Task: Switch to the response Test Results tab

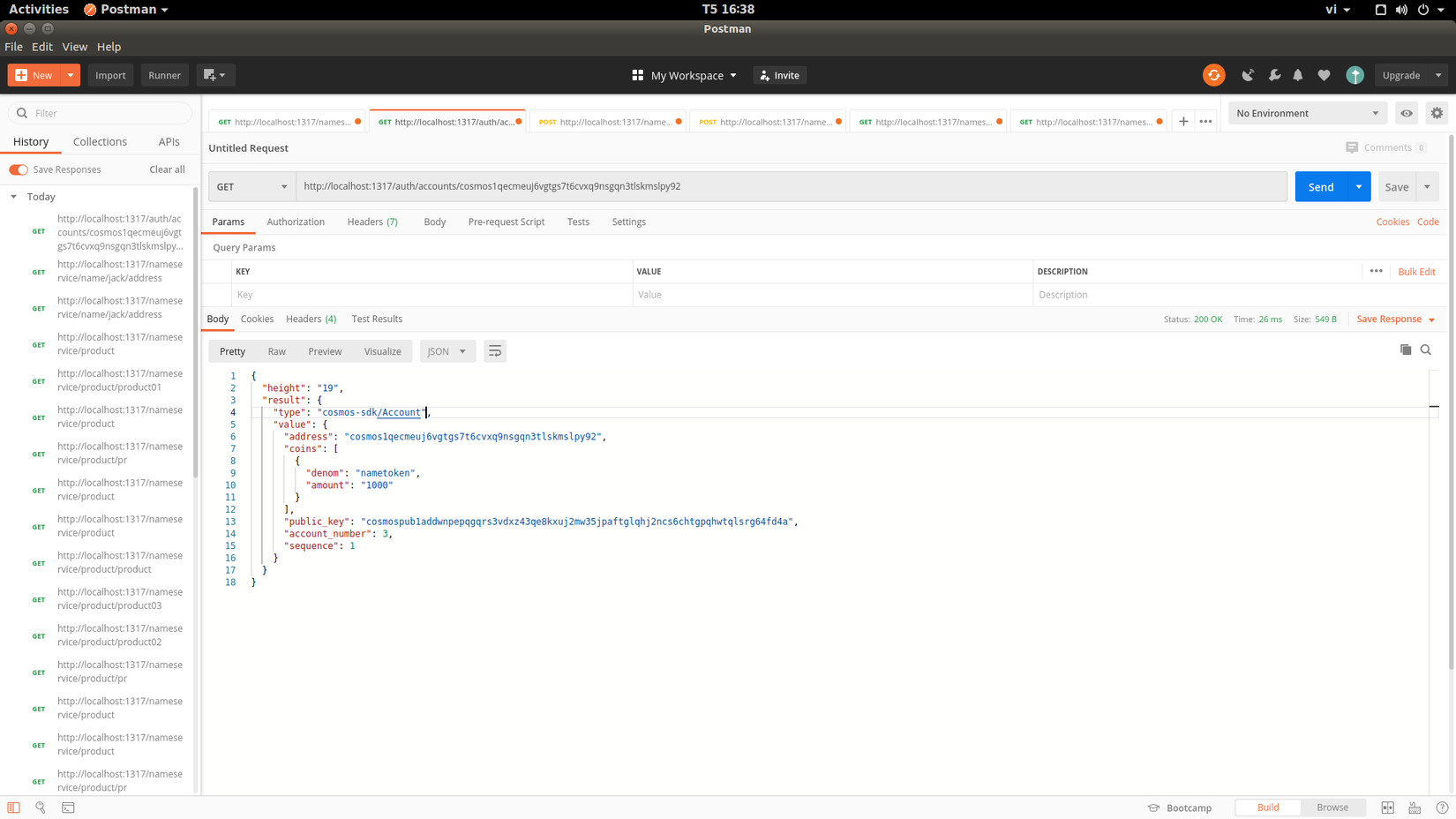Action: click(x=377, y=319)
